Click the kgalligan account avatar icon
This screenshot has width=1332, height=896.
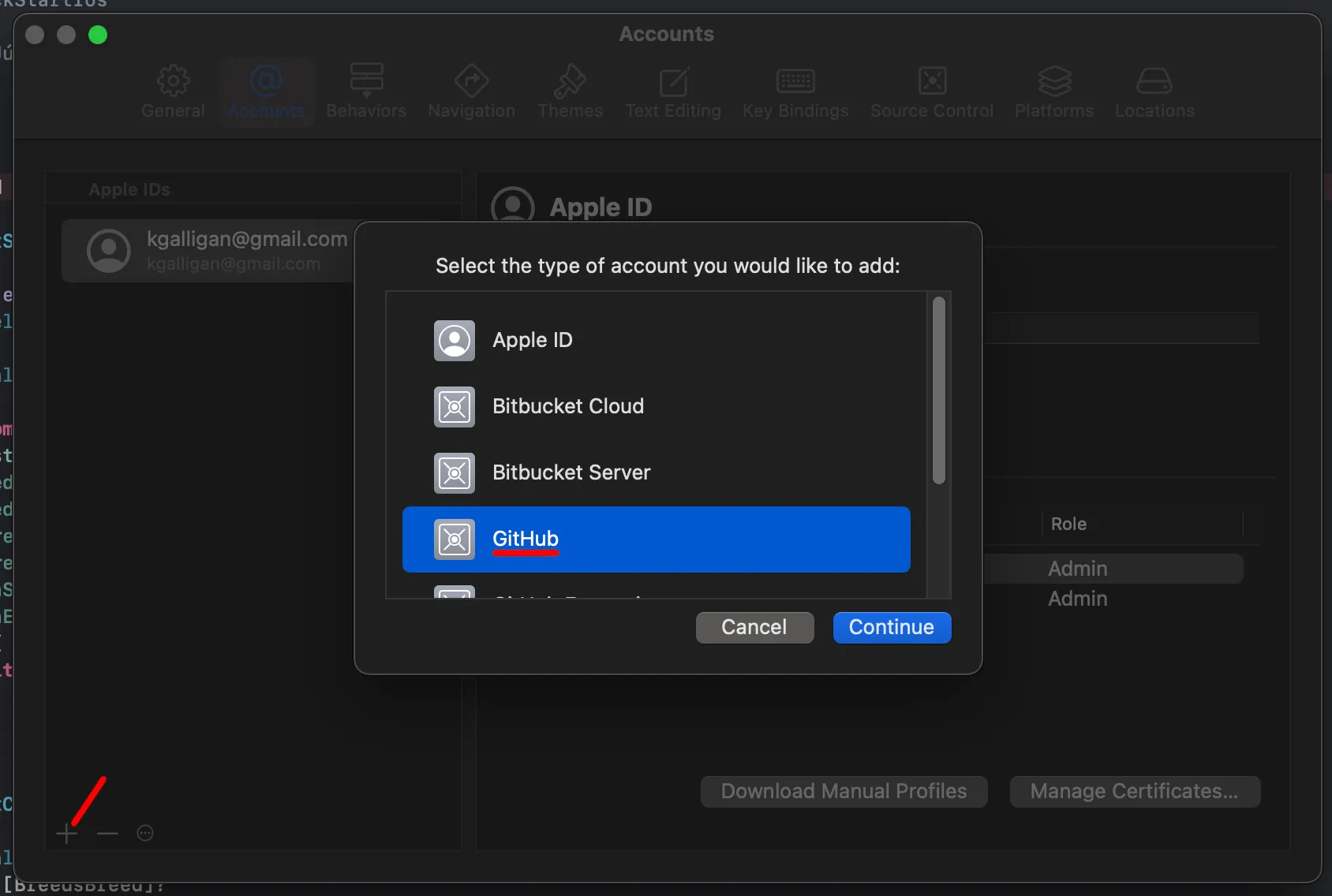click(x=109, y=251)
